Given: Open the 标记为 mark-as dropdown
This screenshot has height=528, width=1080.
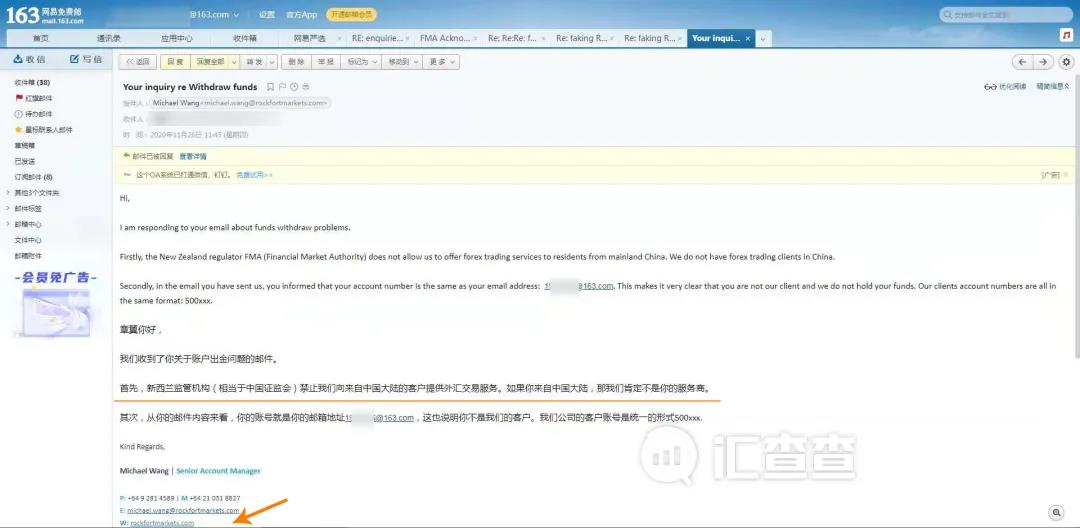Looking at the screenshot, I should (x=362, y=62).
